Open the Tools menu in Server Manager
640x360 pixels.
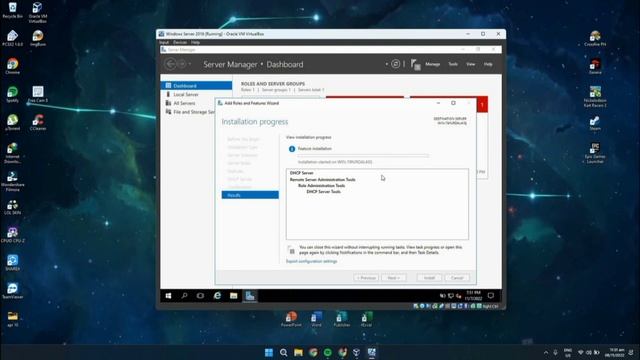pyautogui.click(x=453, y=64)
